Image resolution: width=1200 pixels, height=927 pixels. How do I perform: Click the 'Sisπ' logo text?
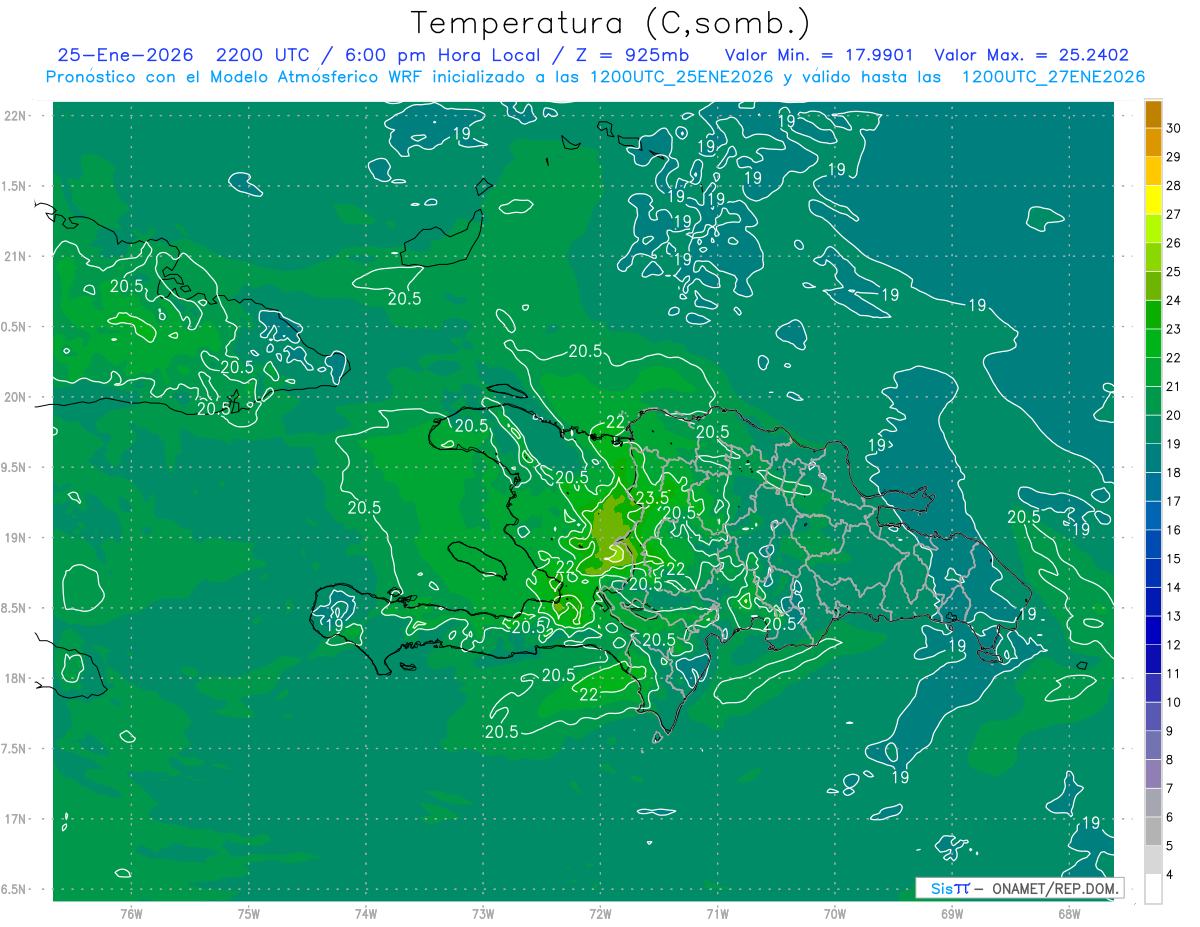(950, 888)
